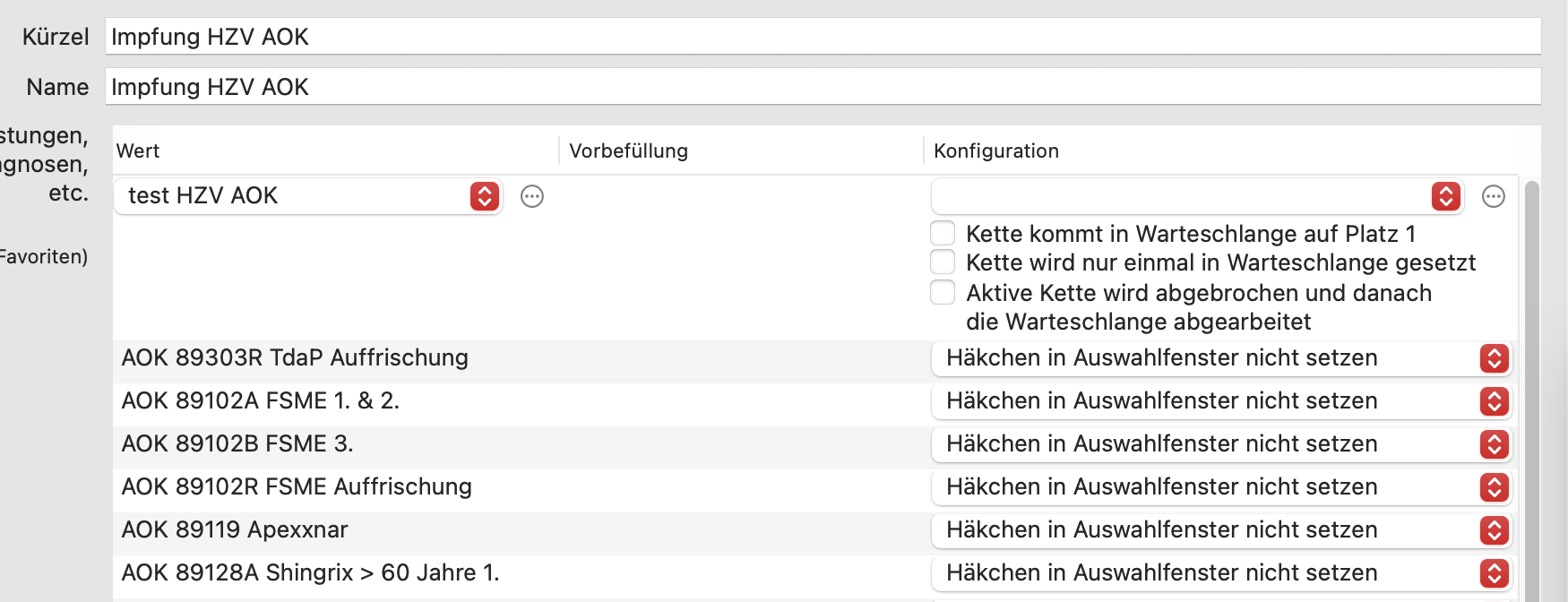Click the ellipsis icon beside the empty Konfiguration dropdown

point(1494,196)
